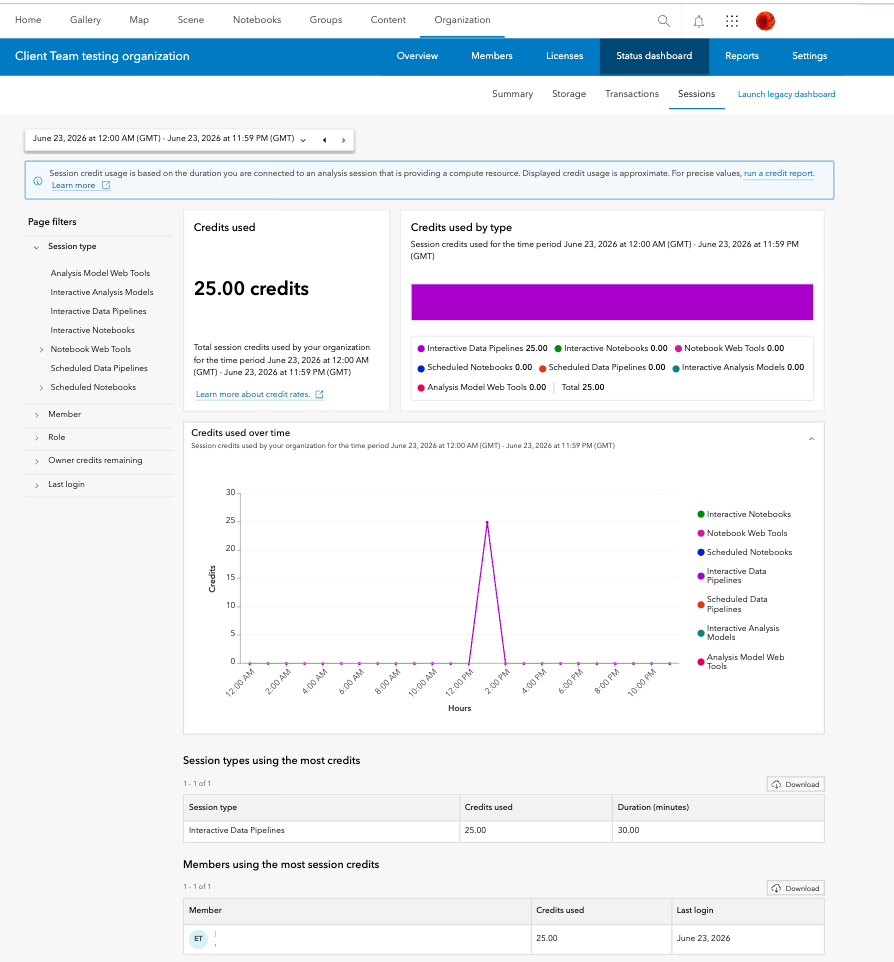
Task: Toggle Scheduled Notebooks series in chart legend
Action: pos(744,552)
